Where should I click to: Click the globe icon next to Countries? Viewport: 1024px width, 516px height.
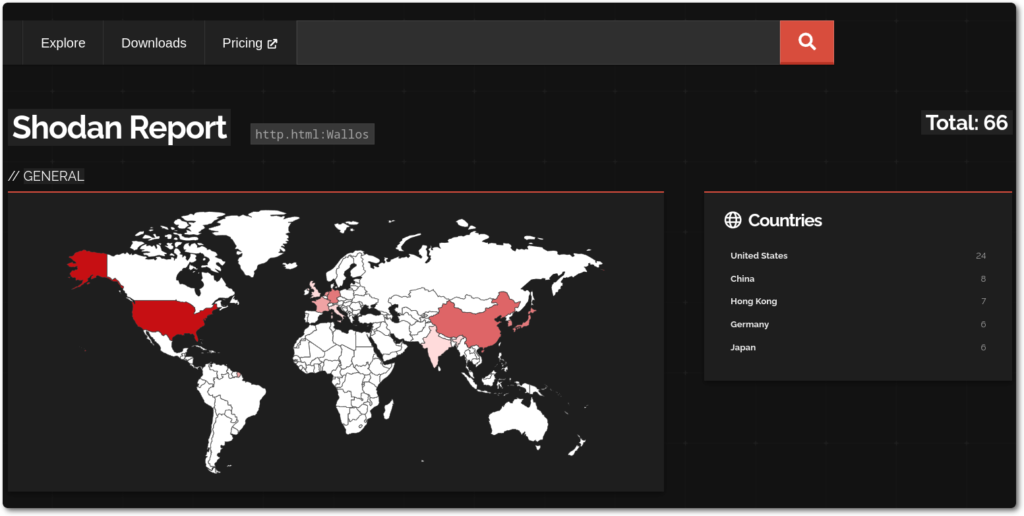coord(733,220)
